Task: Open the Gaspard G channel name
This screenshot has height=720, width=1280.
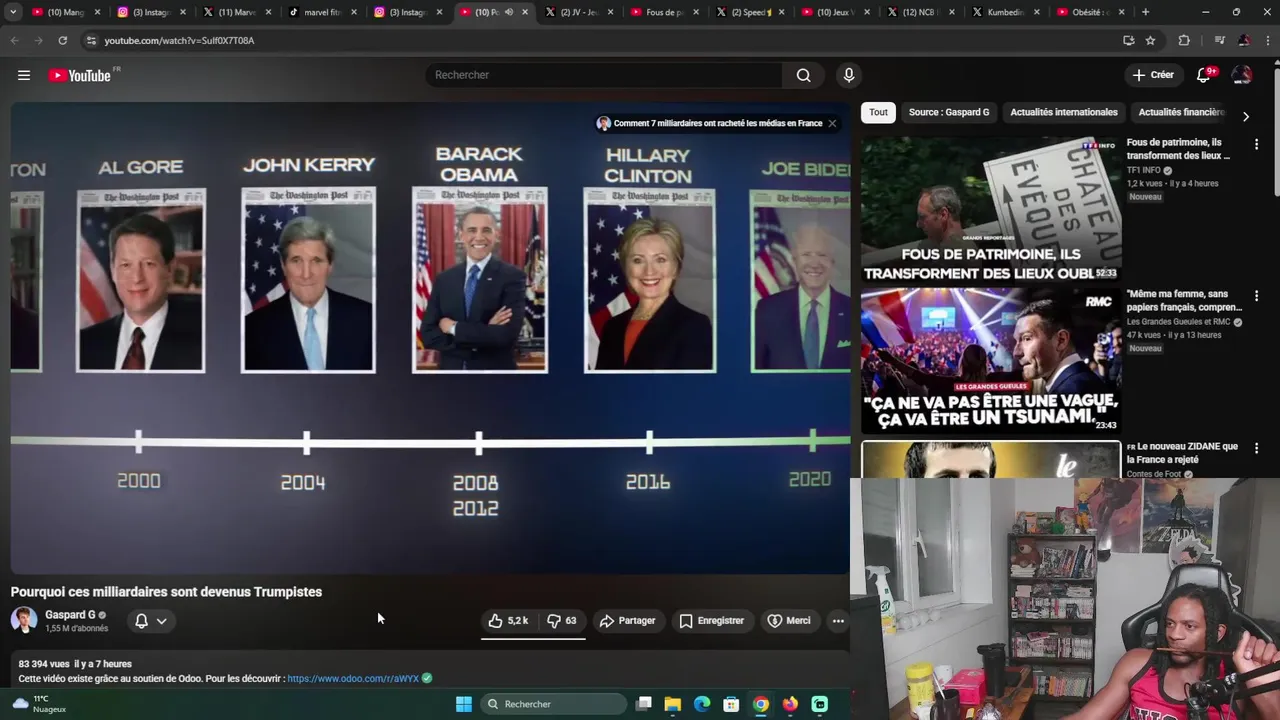Action: [x=70, y=615]
